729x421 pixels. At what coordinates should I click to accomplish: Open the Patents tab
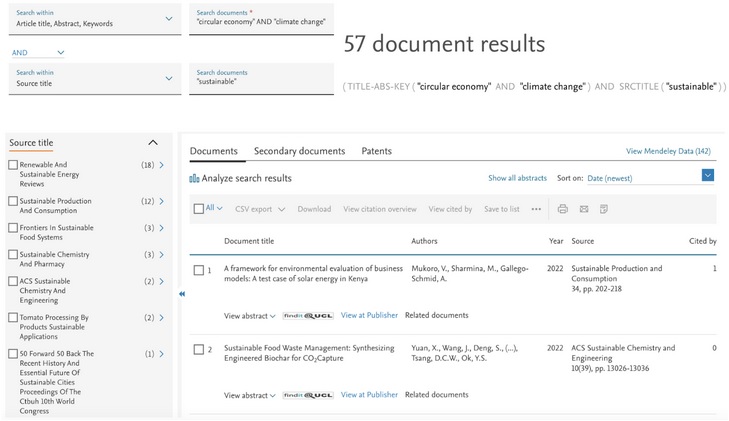(x=376, y=151)
